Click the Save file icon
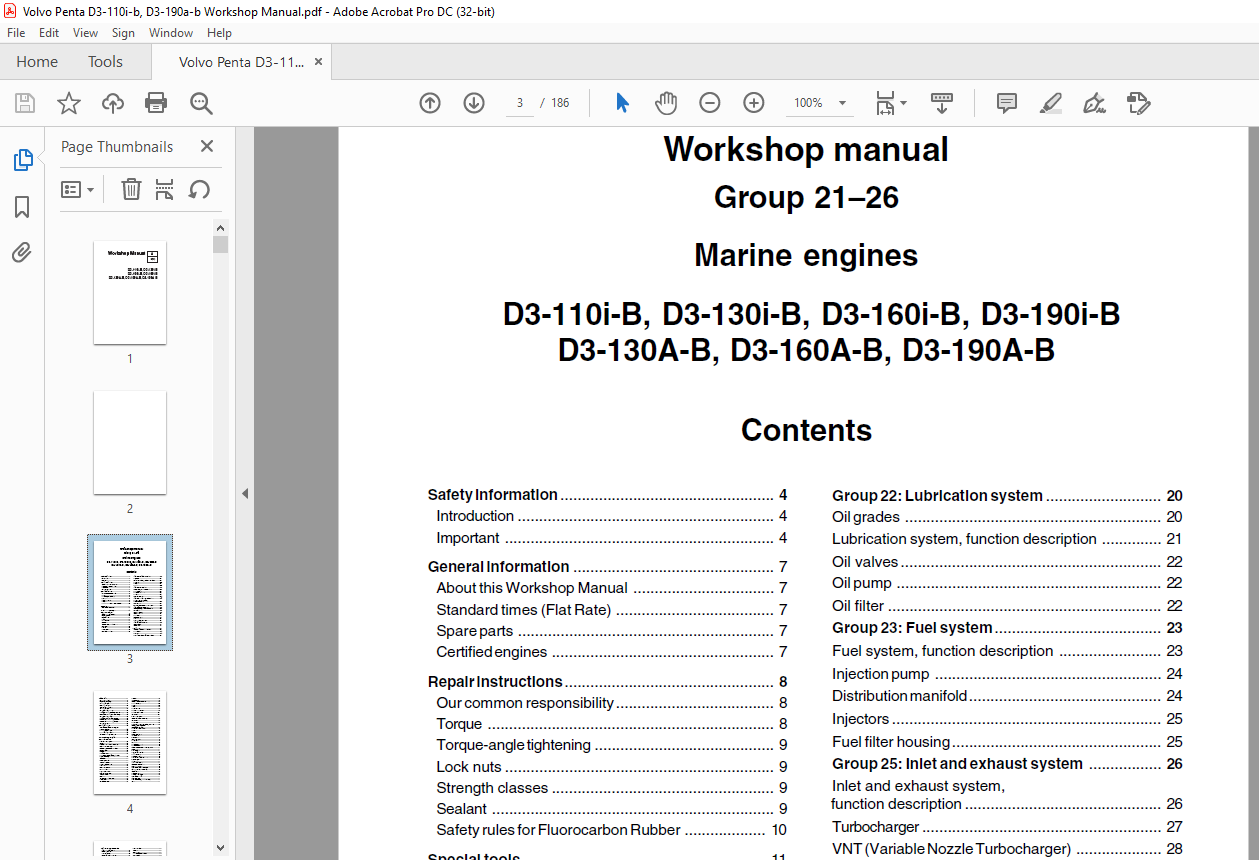Image resolution: width=1259 pixels, height=860 pixels. pyautogui.click(x=25, y=103)
